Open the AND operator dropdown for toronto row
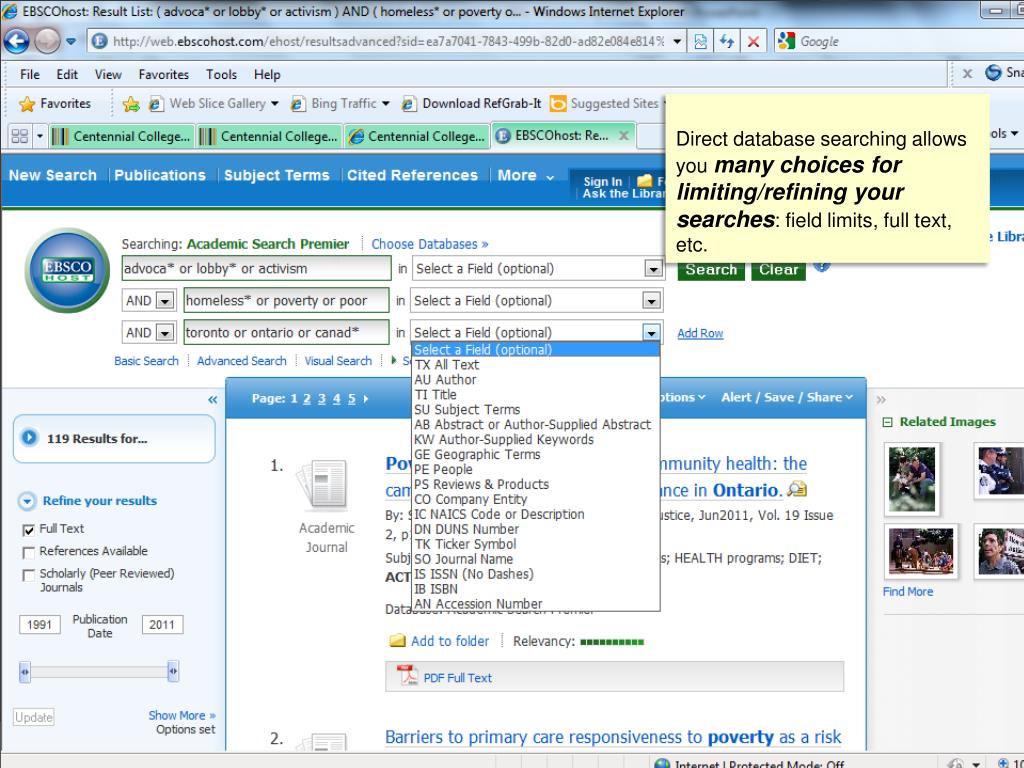1024x768 pixels. coord(165,333)
